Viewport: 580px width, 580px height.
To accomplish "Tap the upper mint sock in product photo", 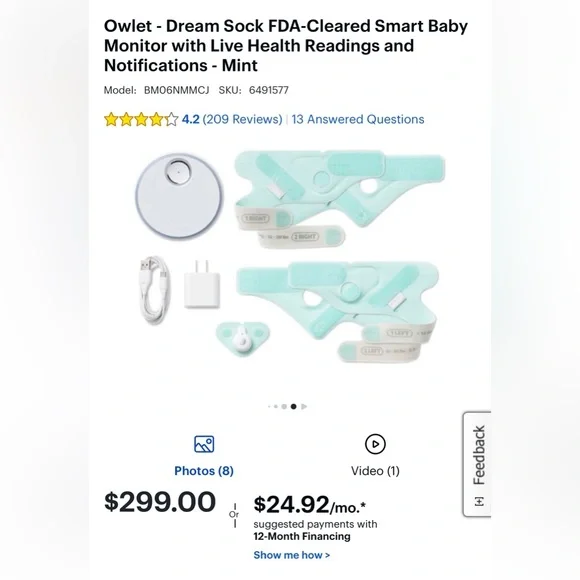I will tap(340, 198).
